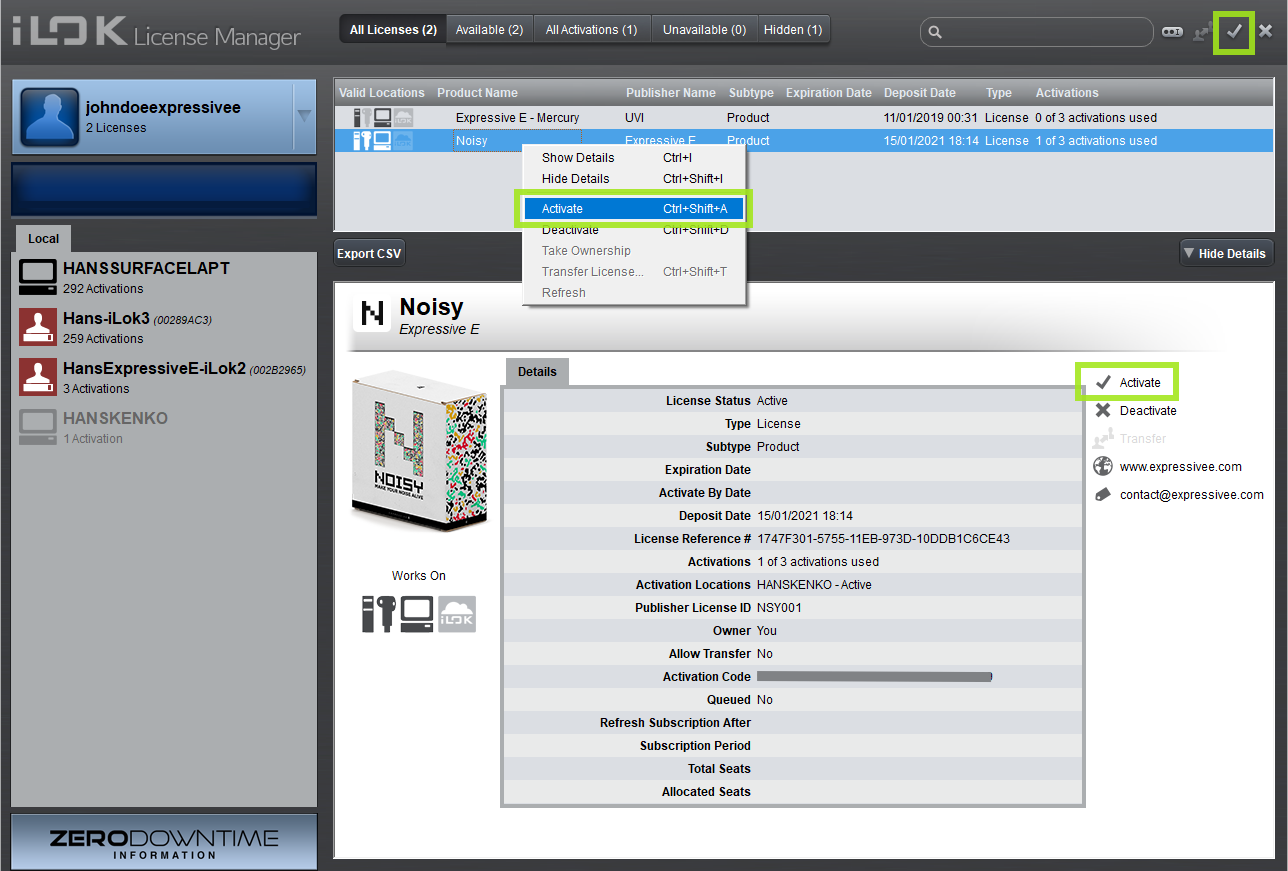Select the HANSKENKO computer icon
Image resolution: width=1288 pixels, height=871 pixels.
click(x=38, y=427)
